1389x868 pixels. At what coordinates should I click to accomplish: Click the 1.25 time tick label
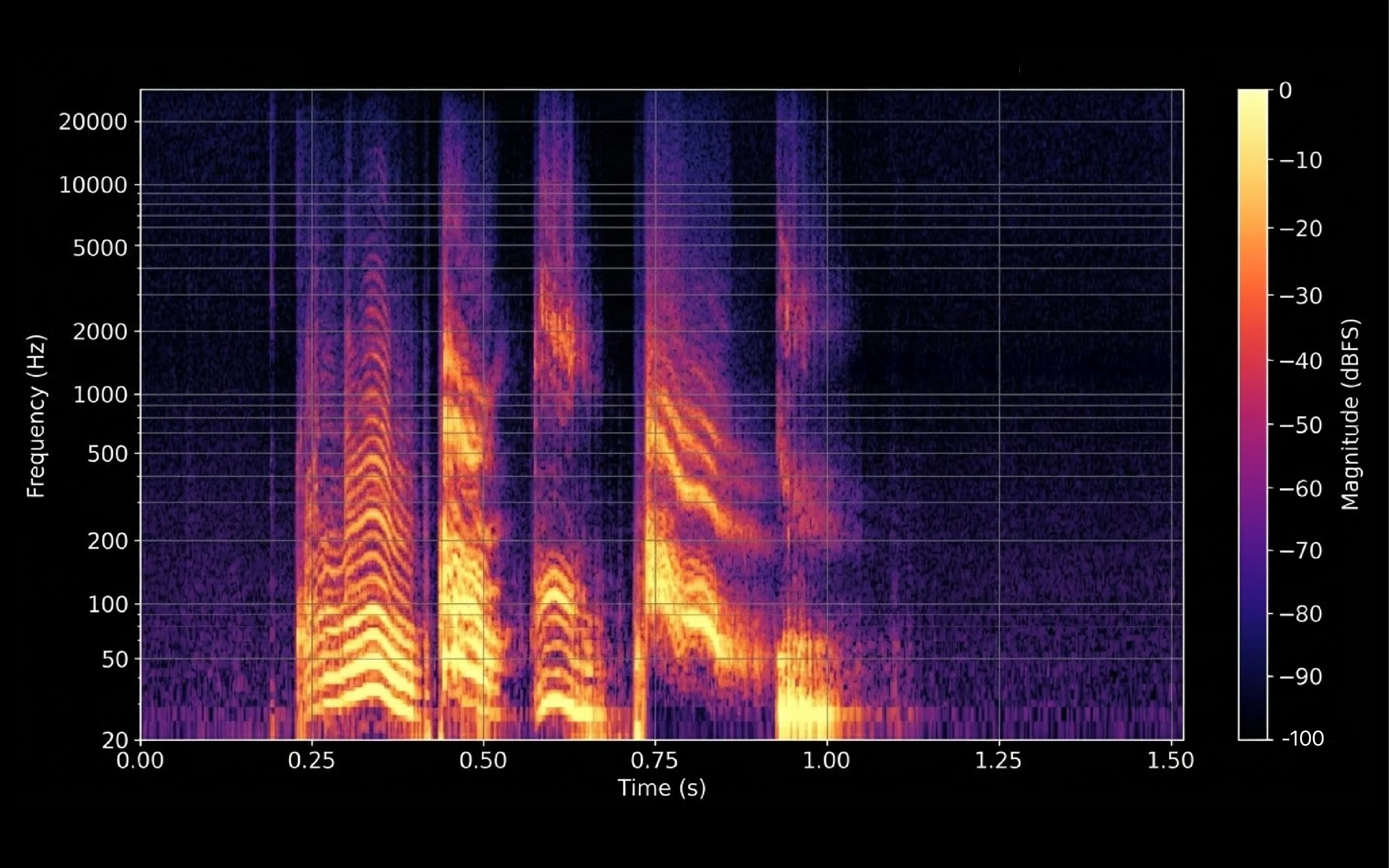click(999, 761)
